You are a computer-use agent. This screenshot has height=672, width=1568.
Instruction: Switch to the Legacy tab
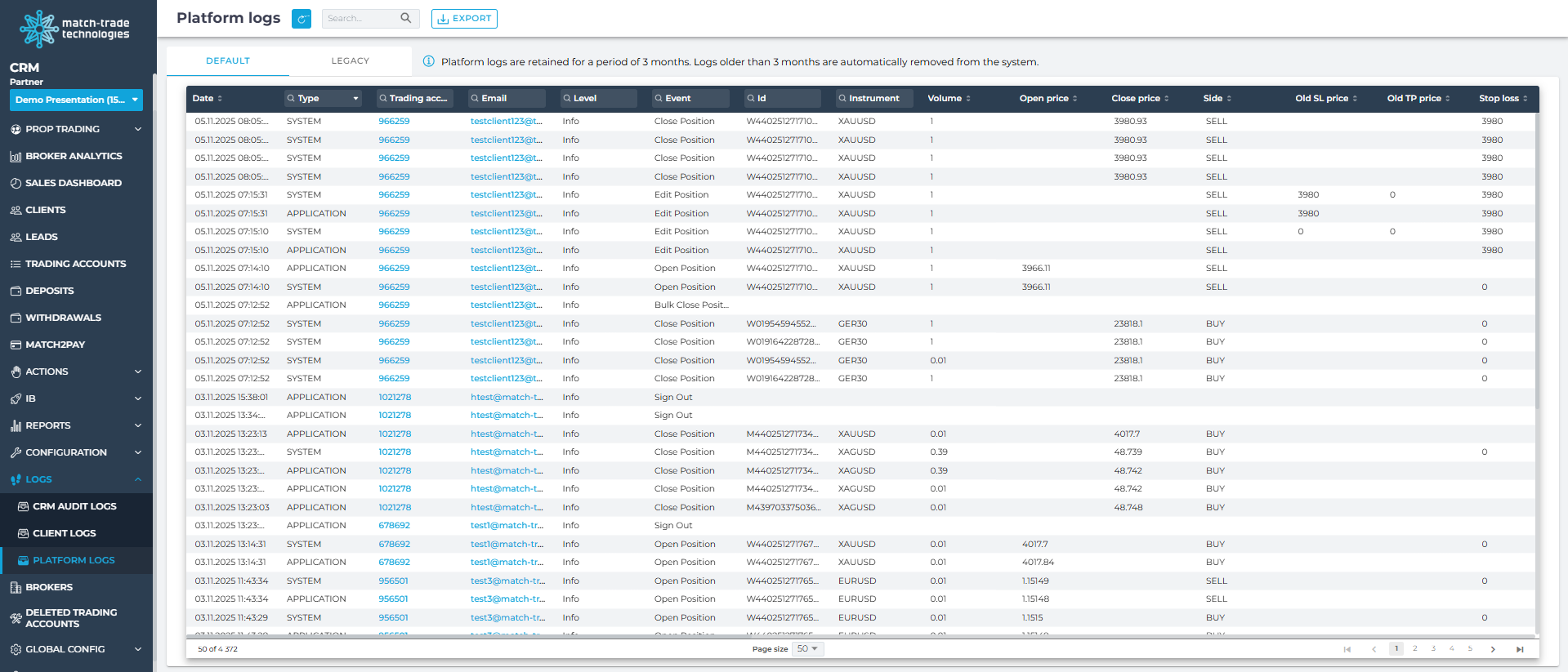click(350, 61)
